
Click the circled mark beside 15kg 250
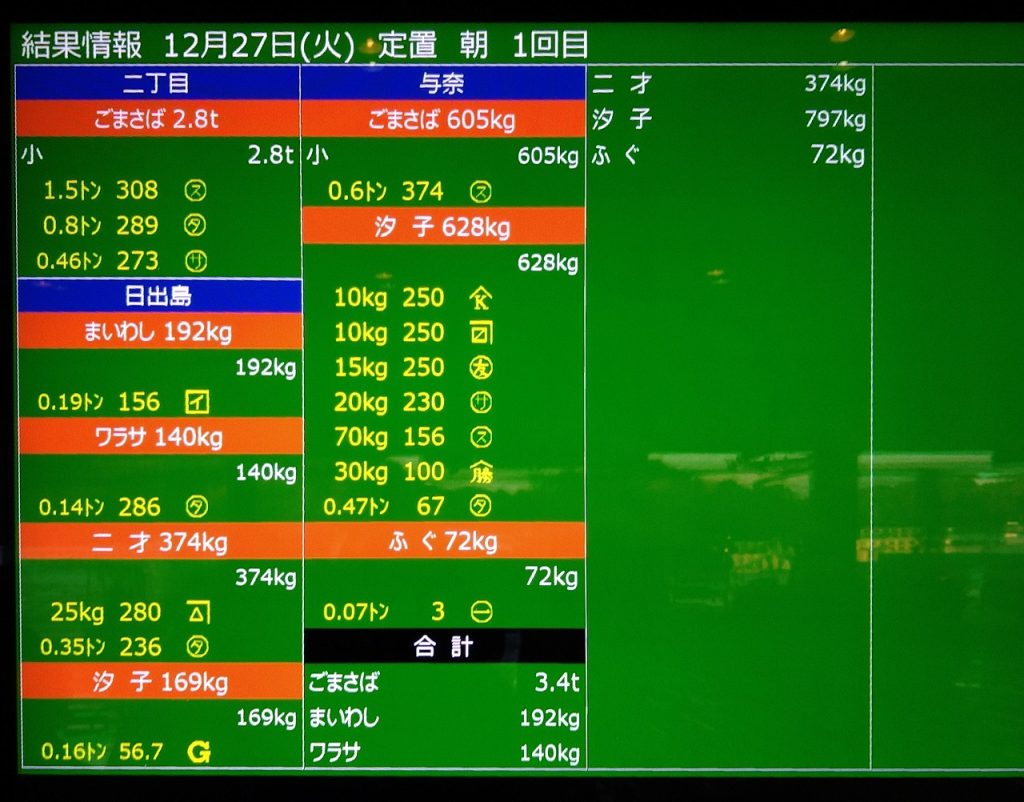pyautogui.click(x=481, y=367)
